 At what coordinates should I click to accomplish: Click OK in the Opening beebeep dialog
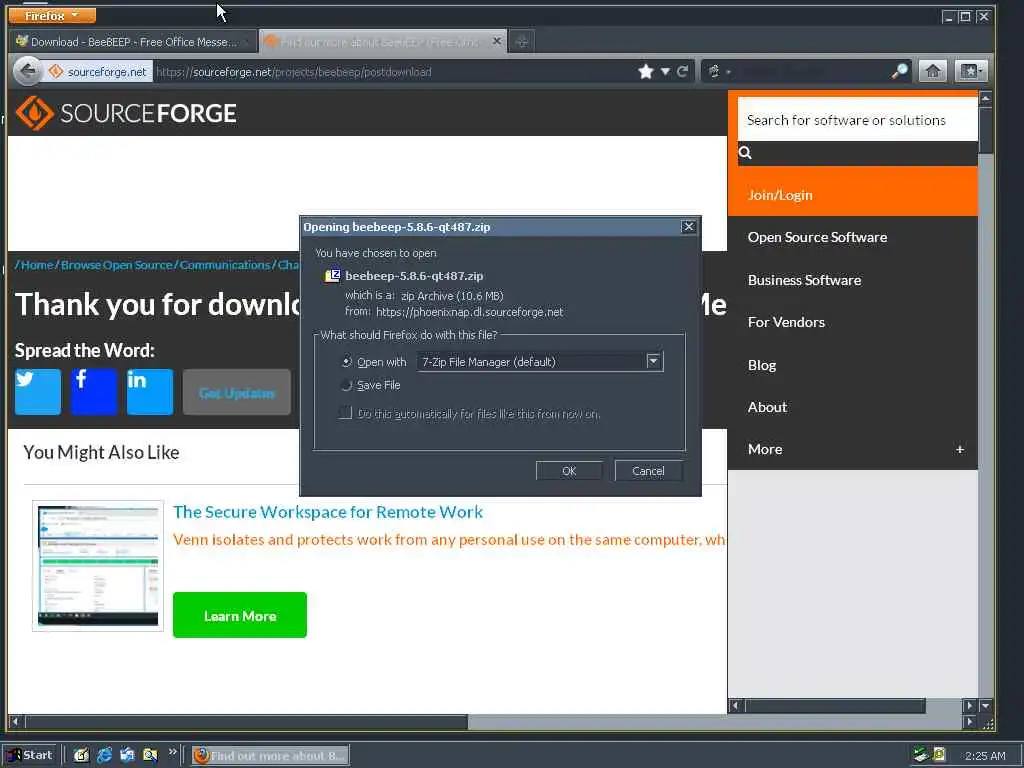pos(569,471)
